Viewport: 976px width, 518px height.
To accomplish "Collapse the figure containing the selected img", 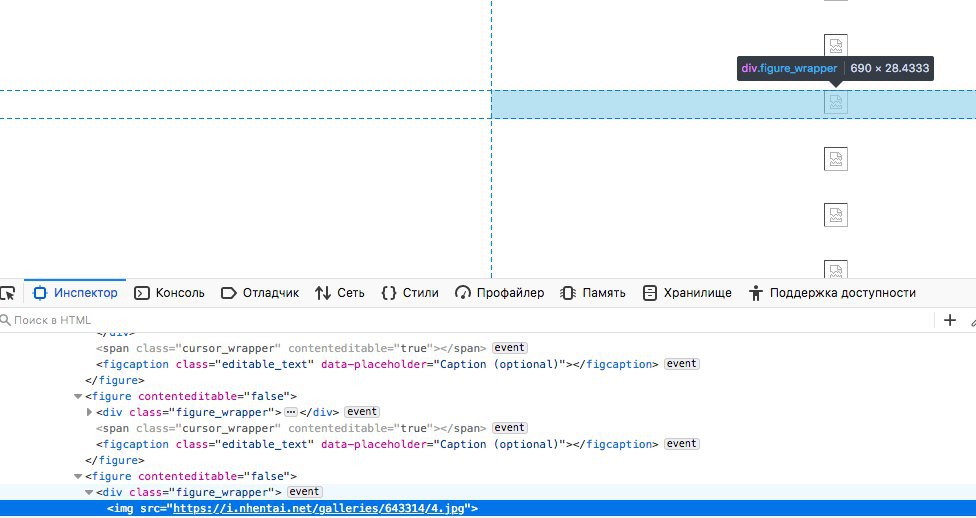I will [78, 476].
